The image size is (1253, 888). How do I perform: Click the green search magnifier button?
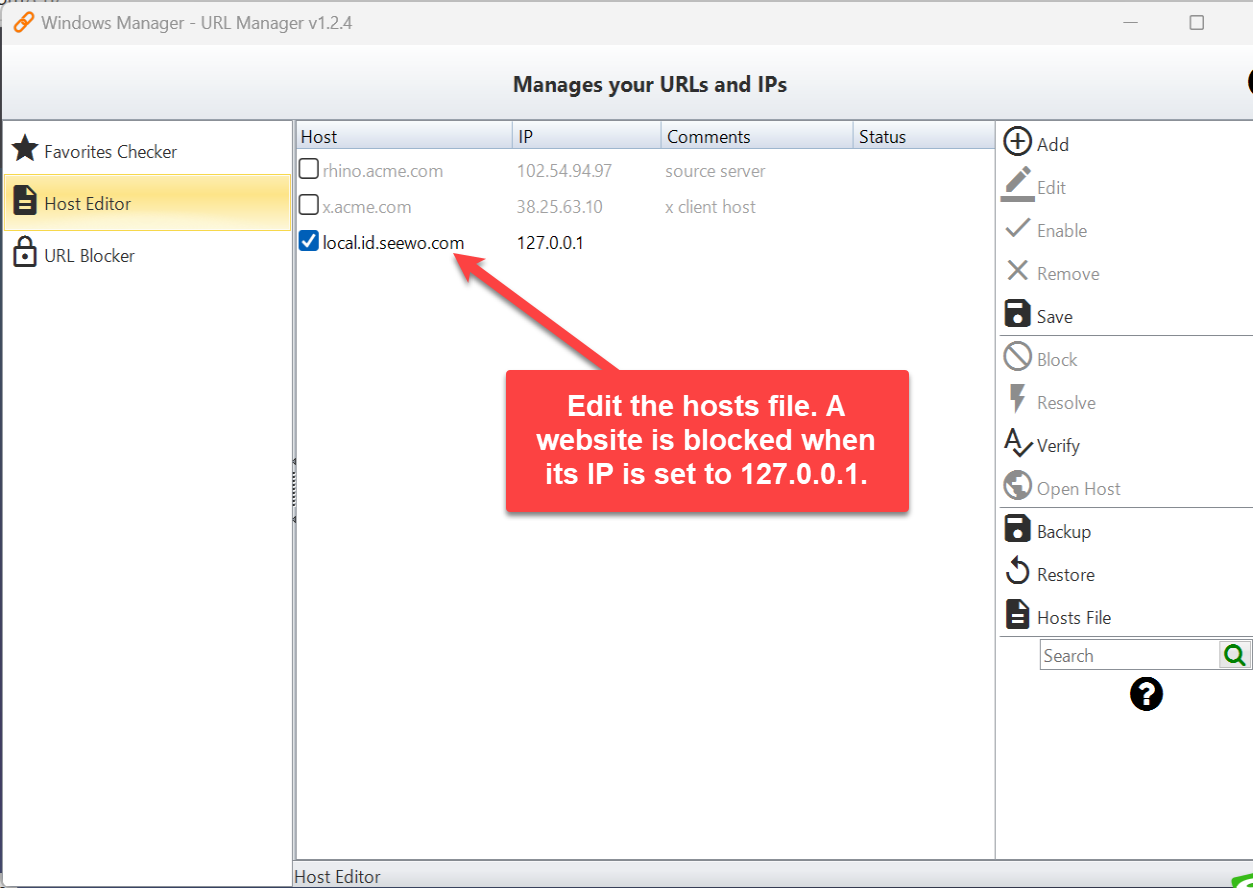coord(1235,655)
